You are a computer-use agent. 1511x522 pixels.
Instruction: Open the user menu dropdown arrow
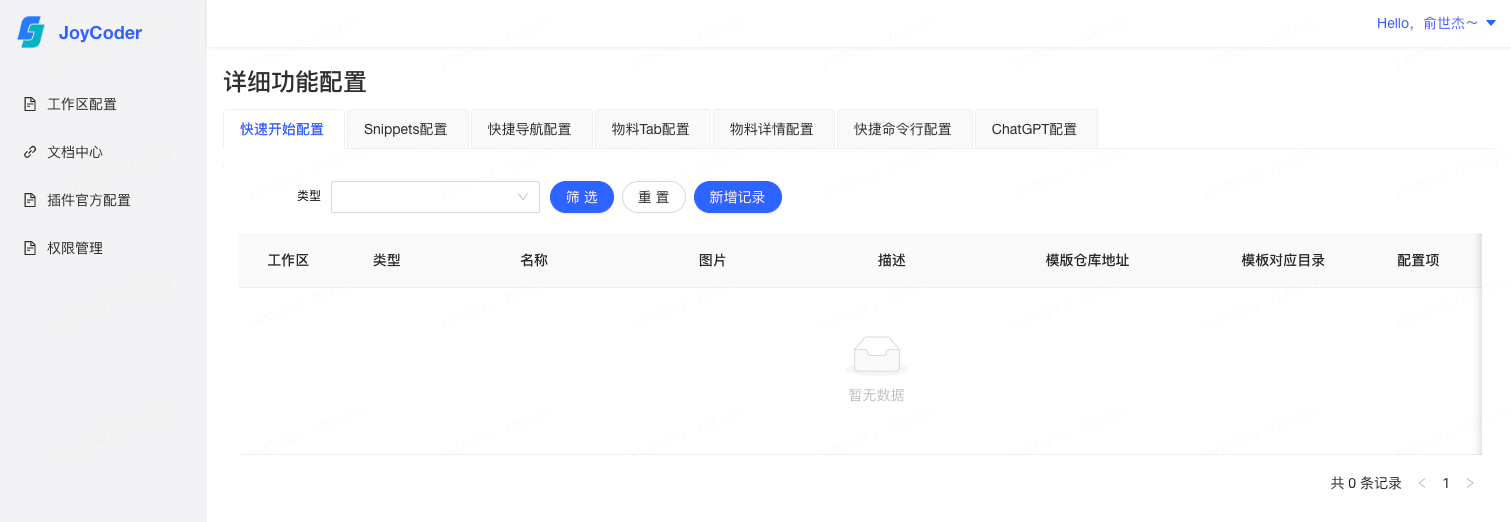(1491, 23)
